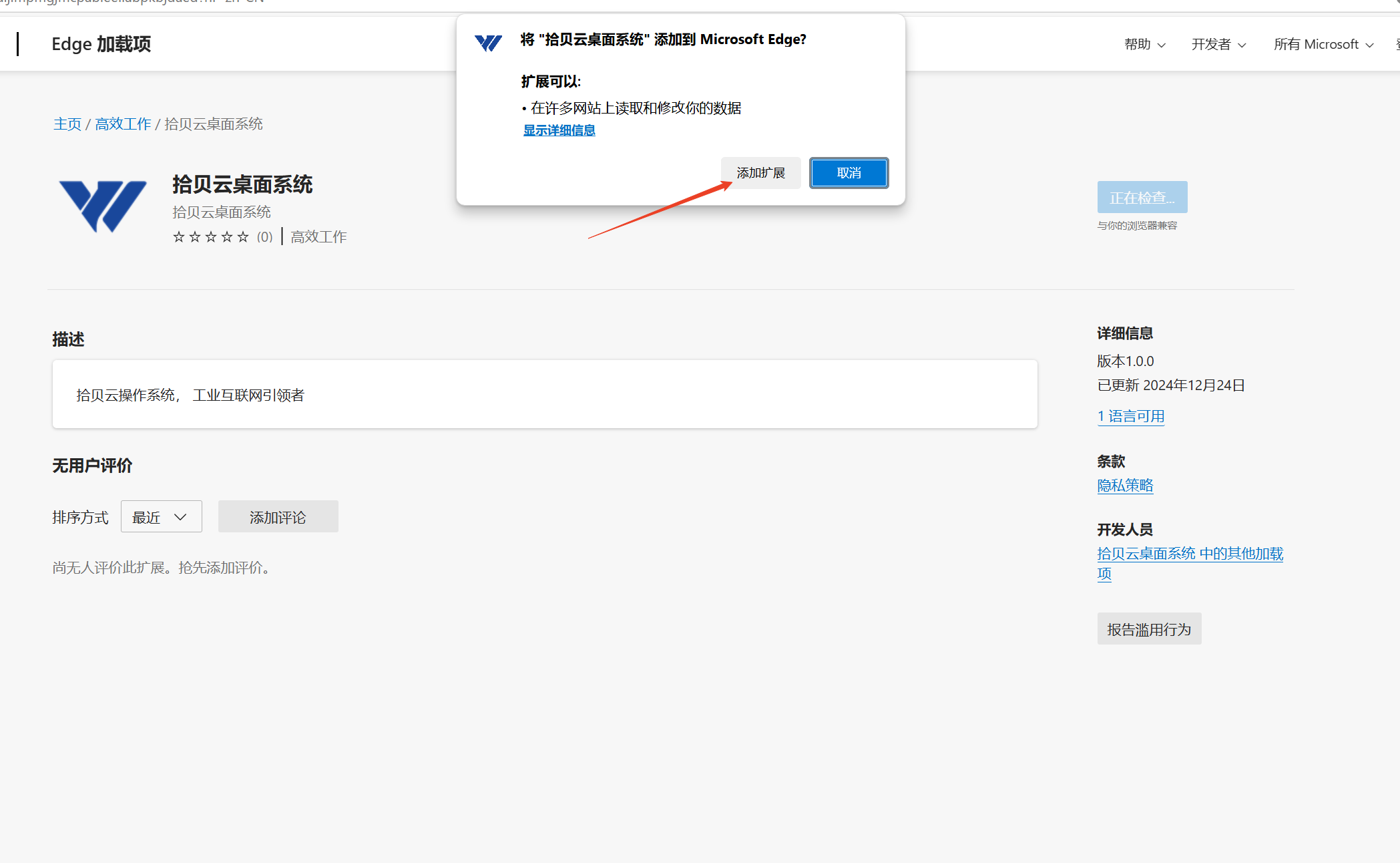The width and height of the screenshot is (1400, 863).
Task: Click the large 拾贝云桌面系统 logo
Action: tap(103, 206)
